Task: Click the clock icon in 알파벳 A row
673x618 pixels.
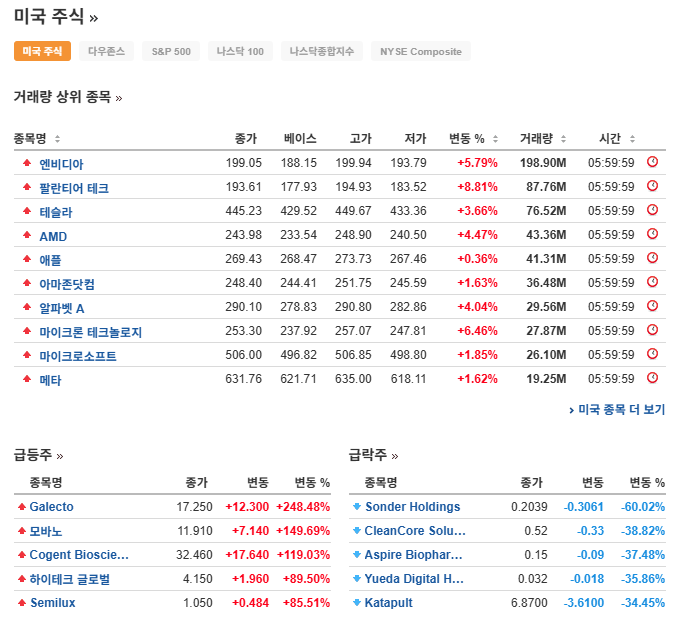Action: point(652,306)
